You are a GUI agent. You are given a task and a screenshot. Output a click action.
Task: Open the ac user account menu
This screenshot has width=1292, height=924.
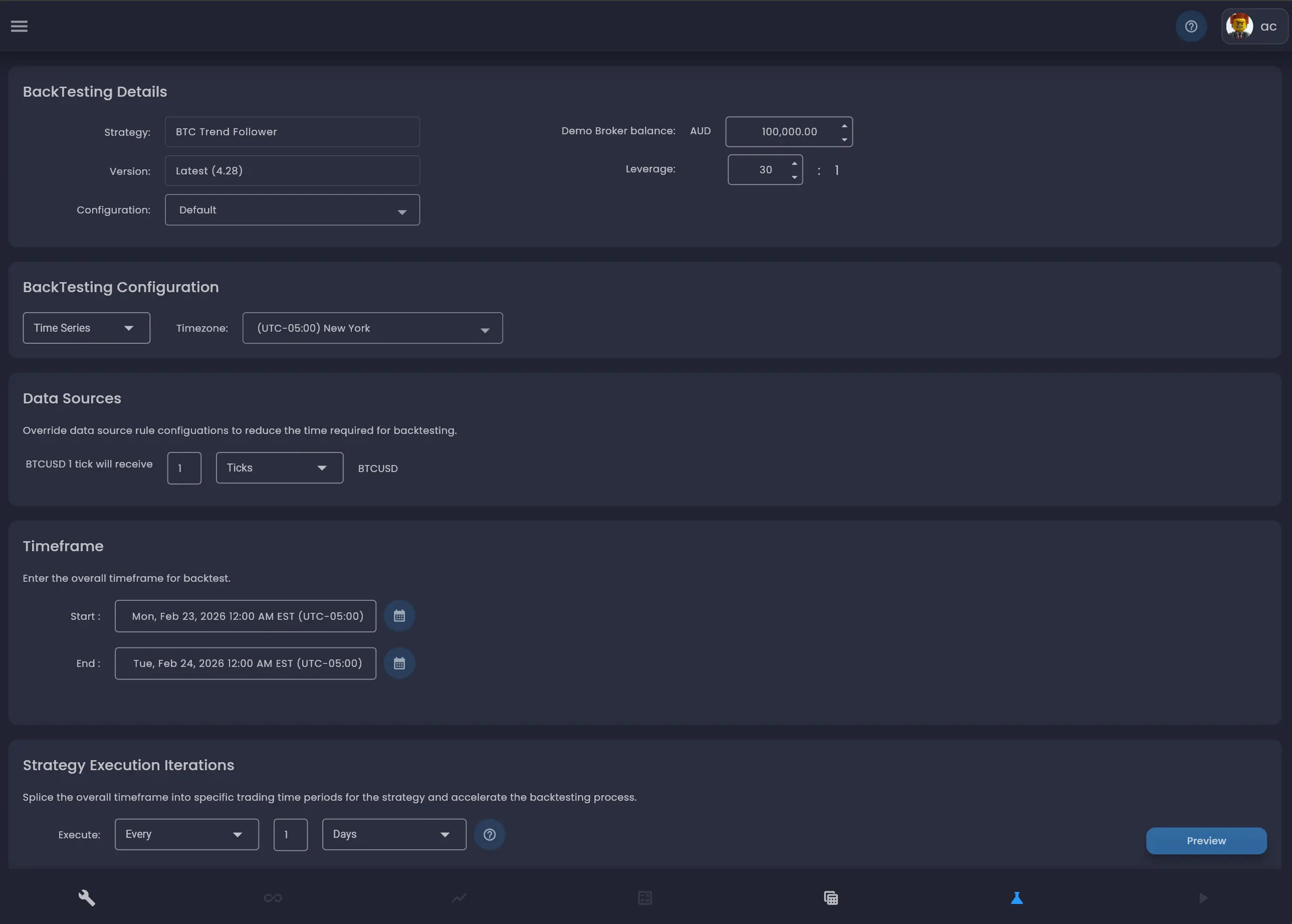click(x=1254, y=26)
